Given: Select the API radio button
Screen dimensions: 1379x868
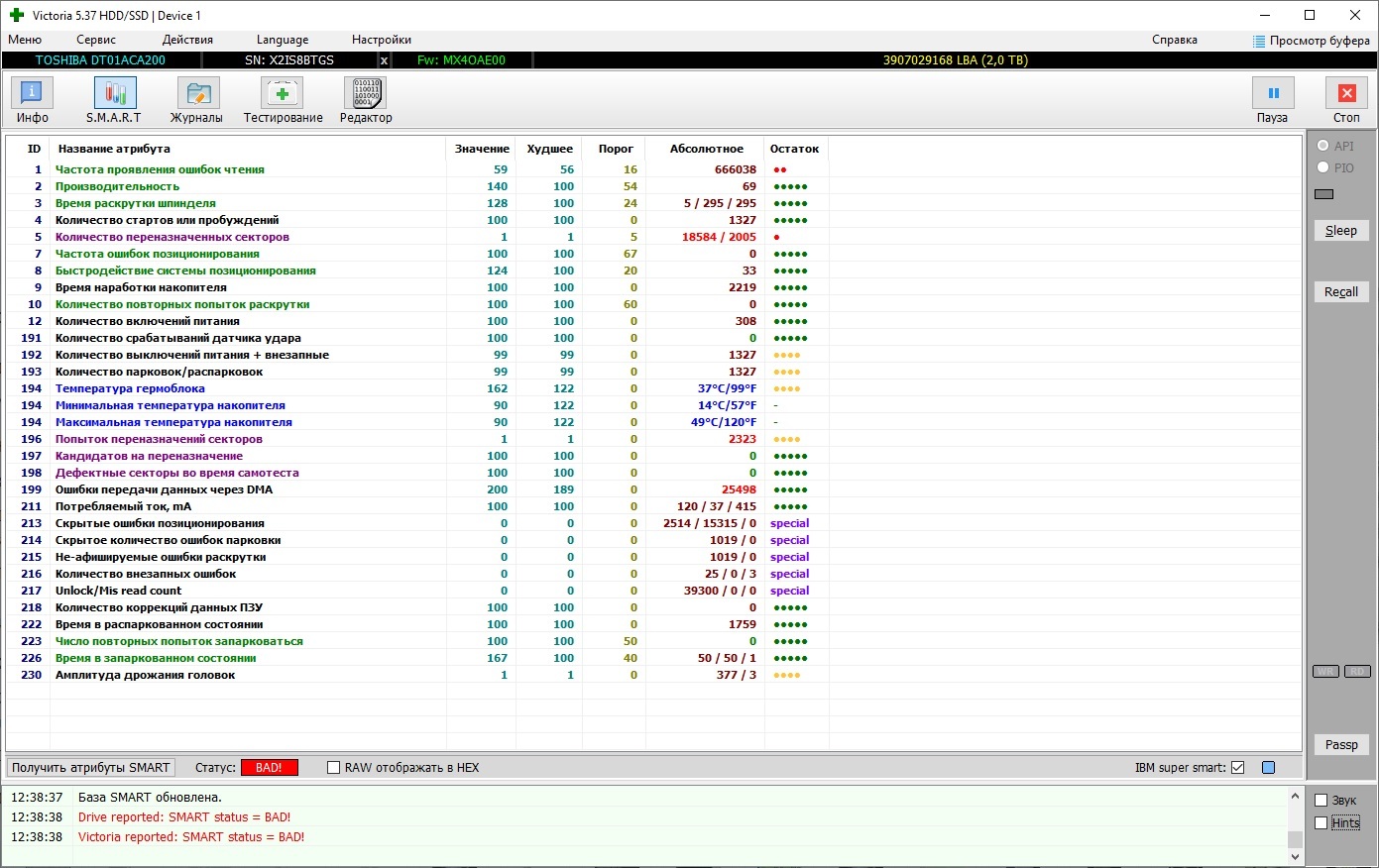Looking at the screenshot, I should [1323, 146].
